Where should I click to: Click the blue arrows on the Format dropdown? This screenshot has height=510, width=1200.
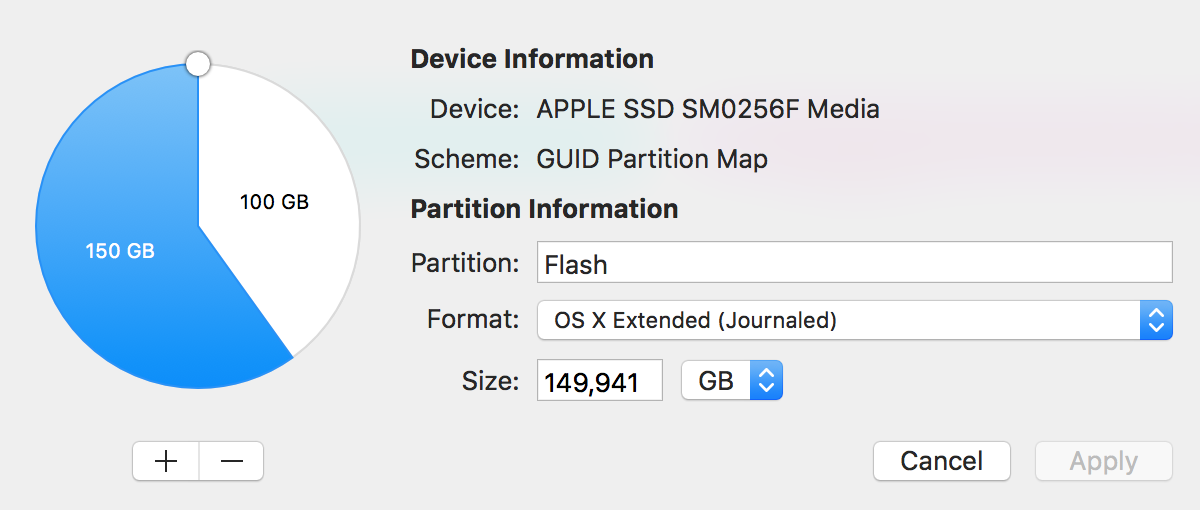click(x=1156, y=320)
